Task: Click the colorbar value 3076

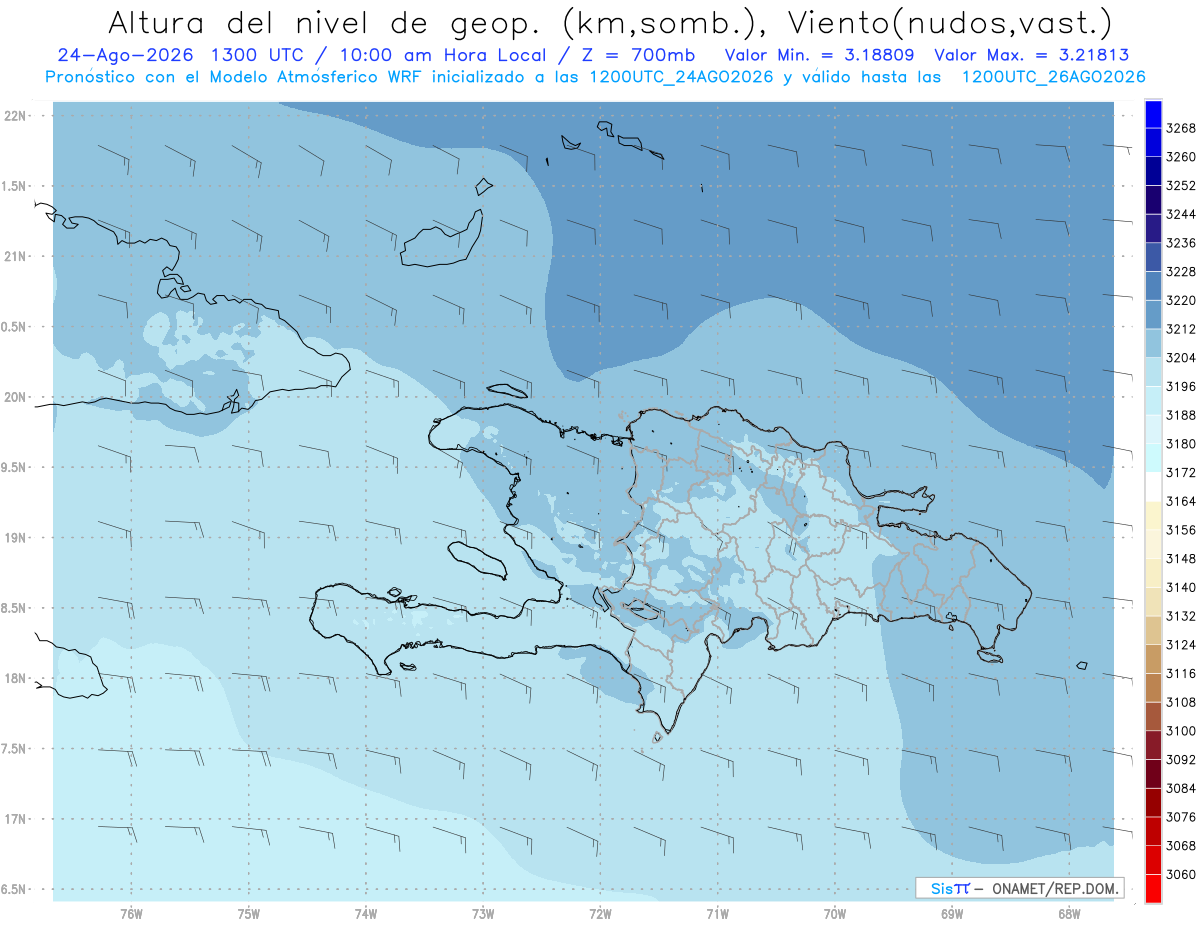Action: point(1181,817)
